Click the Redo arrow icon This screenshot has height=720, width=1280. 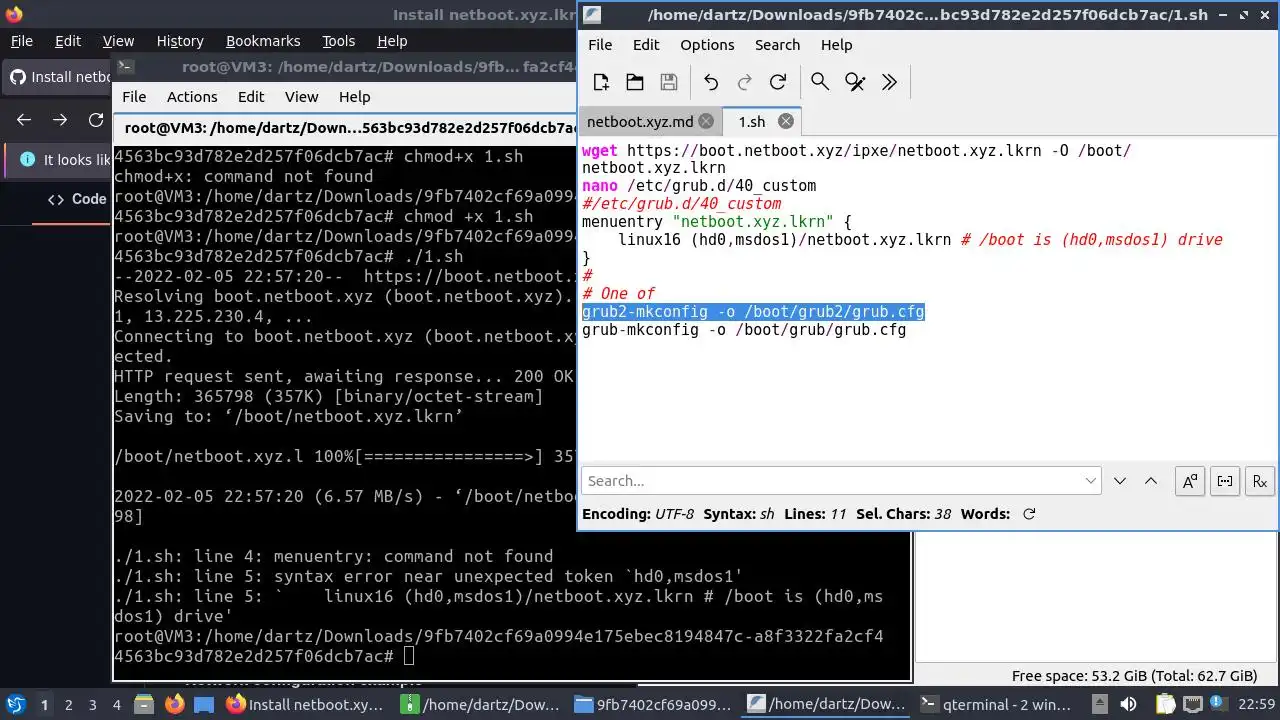tap(744, 82)
